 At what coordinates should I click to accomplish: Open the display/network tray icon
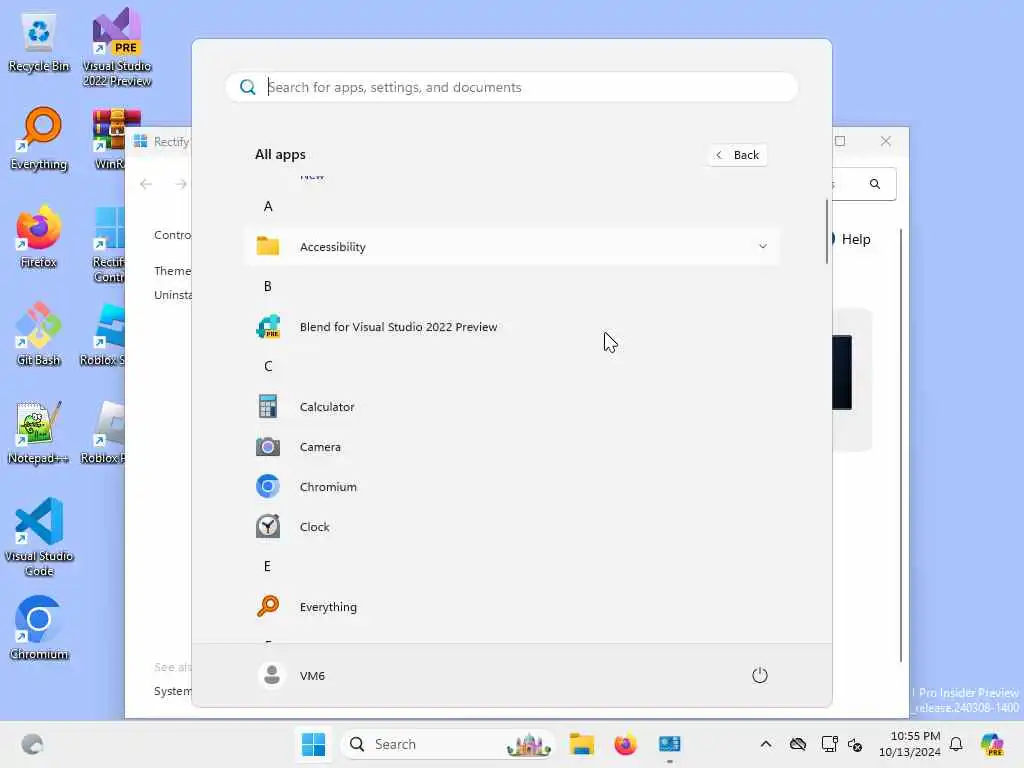[x=829, y=744]
